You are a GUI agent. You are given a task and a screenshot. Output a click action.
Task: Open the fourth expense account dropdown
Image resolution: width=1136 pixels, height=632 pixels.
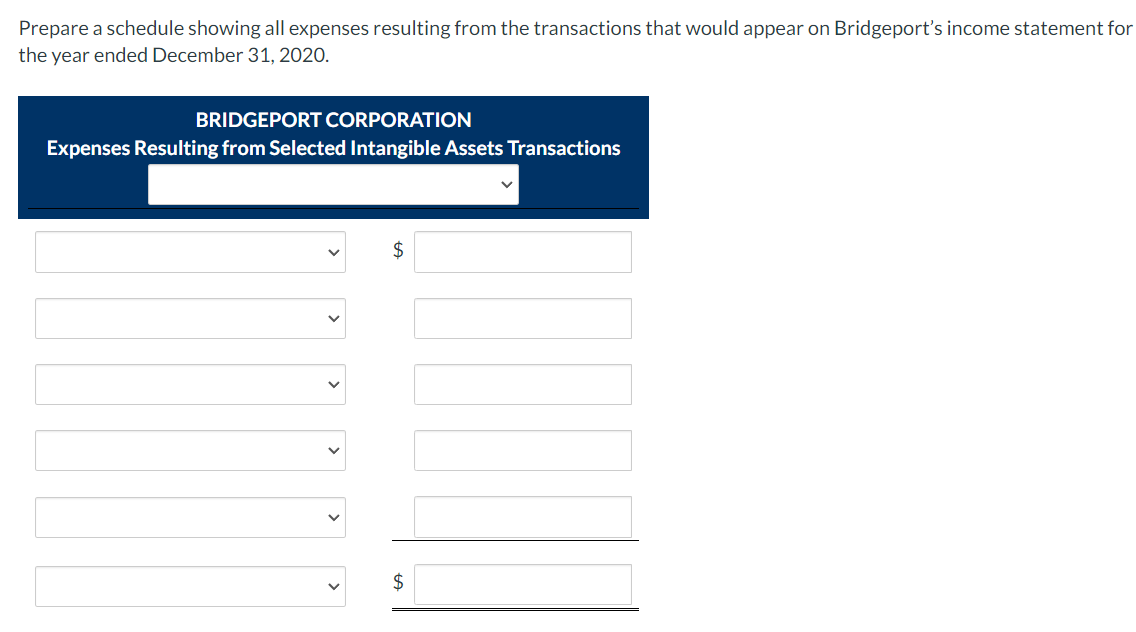(190, 450)
